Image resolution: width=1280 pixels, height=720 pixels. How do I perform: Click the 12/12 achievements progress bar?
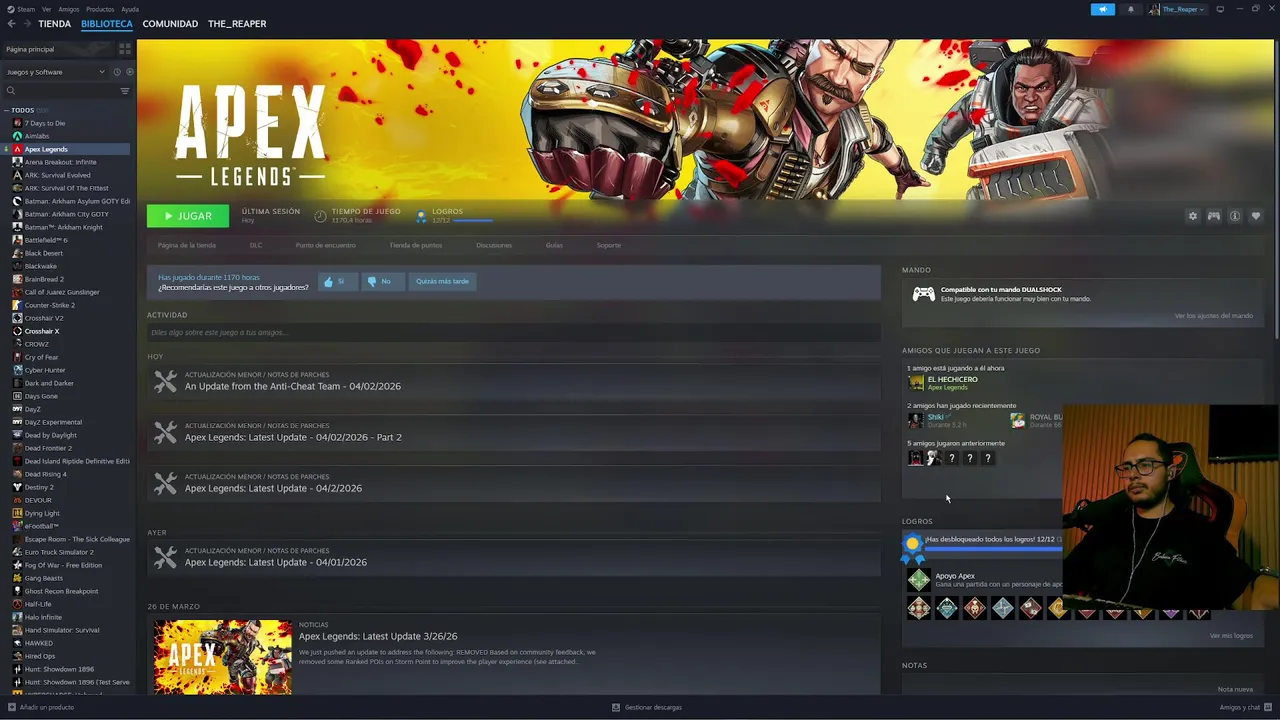[x=993, y=549]
